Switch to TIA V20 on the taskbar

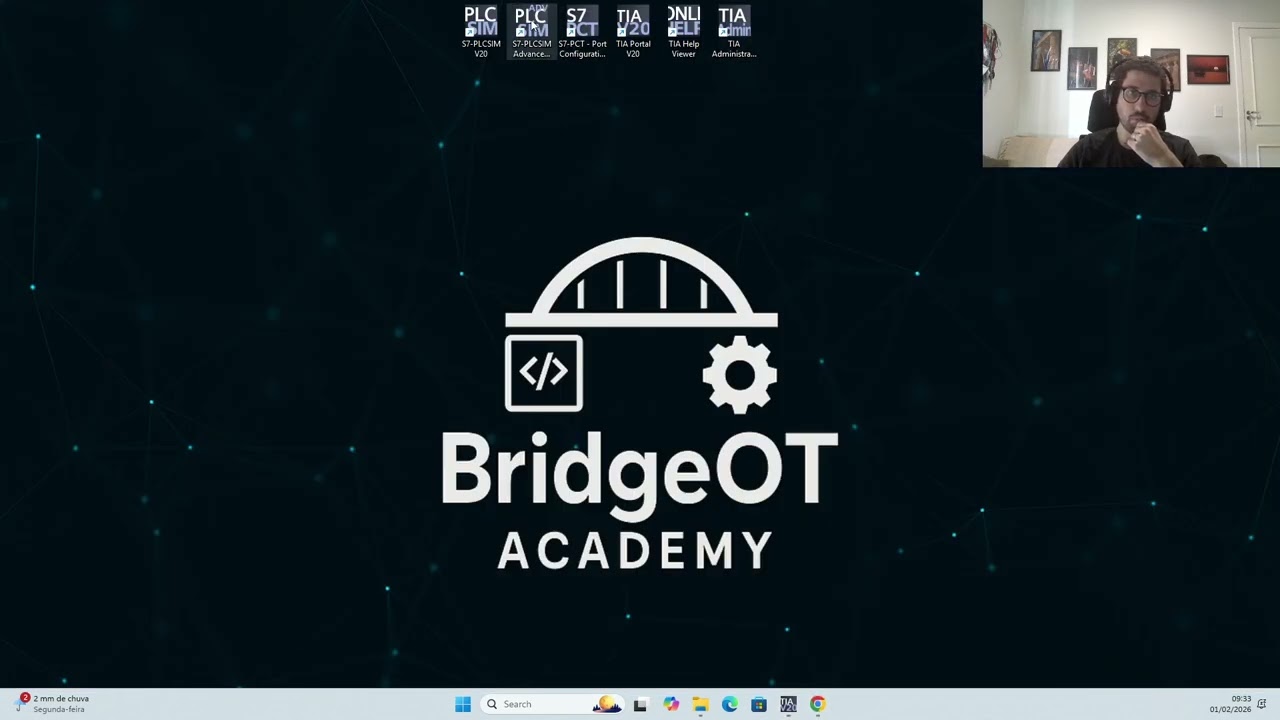[x=788, y=704]
